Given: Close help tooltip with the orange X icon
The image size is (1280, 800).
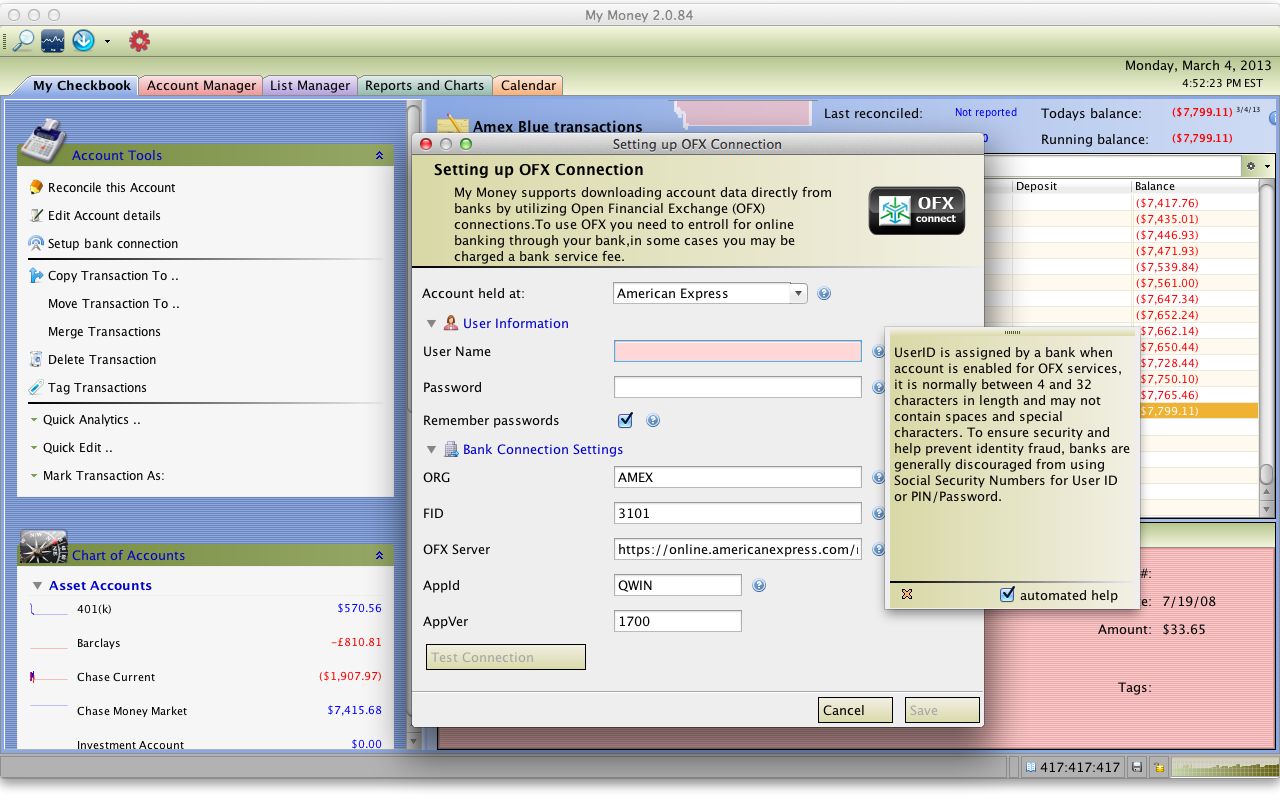Looking at the screenshot, I should coord(907,594).
